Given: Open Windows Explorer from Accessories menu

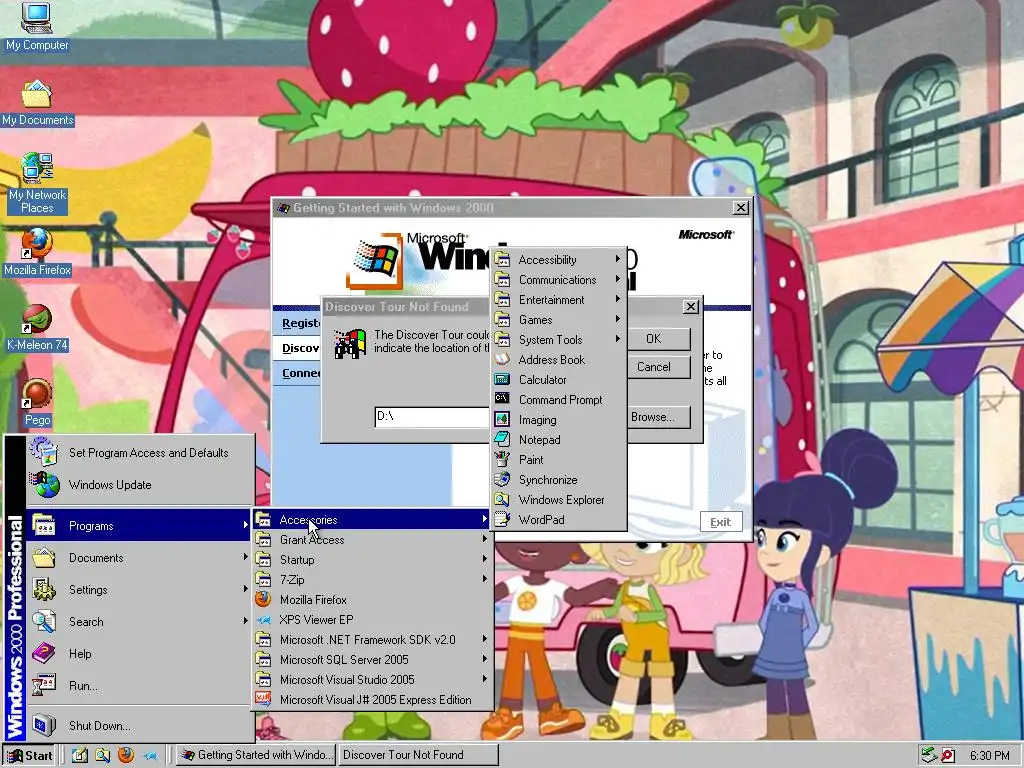Looking at the screenshot, I should 558,500.
